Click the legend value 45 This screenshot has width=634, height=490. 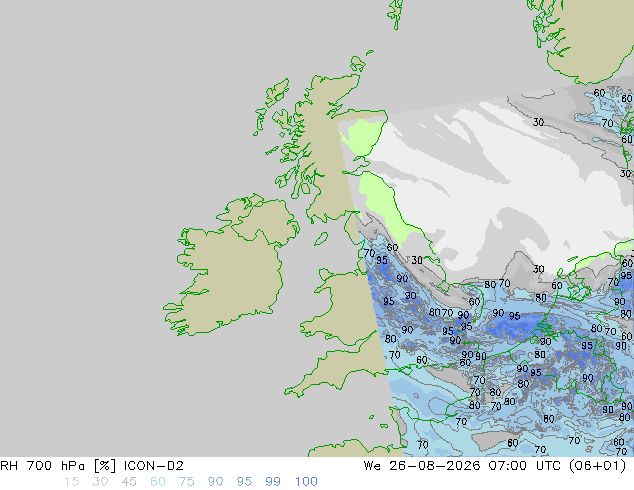pyautogui.click(x=129, y=482)
